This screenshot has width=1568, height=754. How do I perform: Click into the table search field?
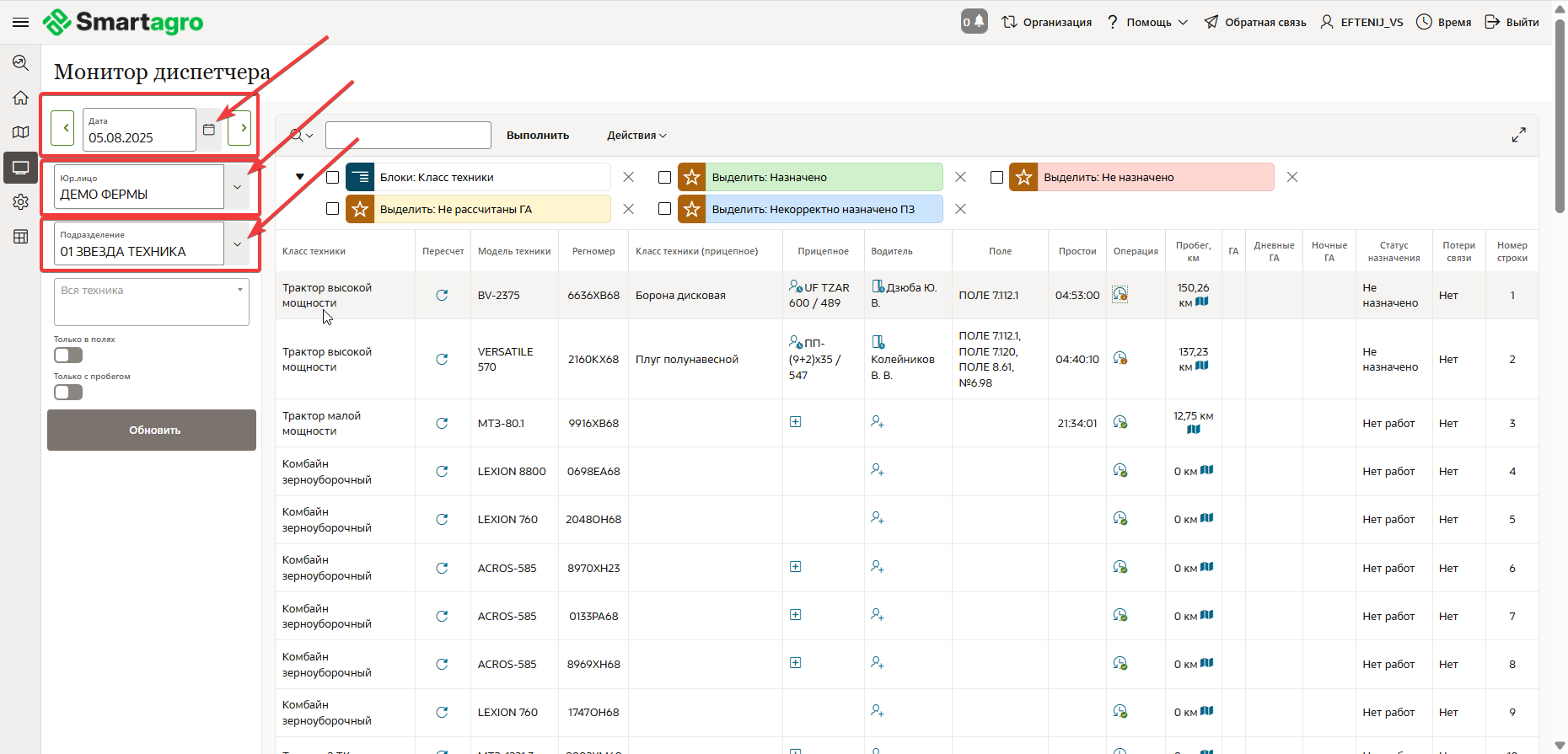tap(408, 136)
